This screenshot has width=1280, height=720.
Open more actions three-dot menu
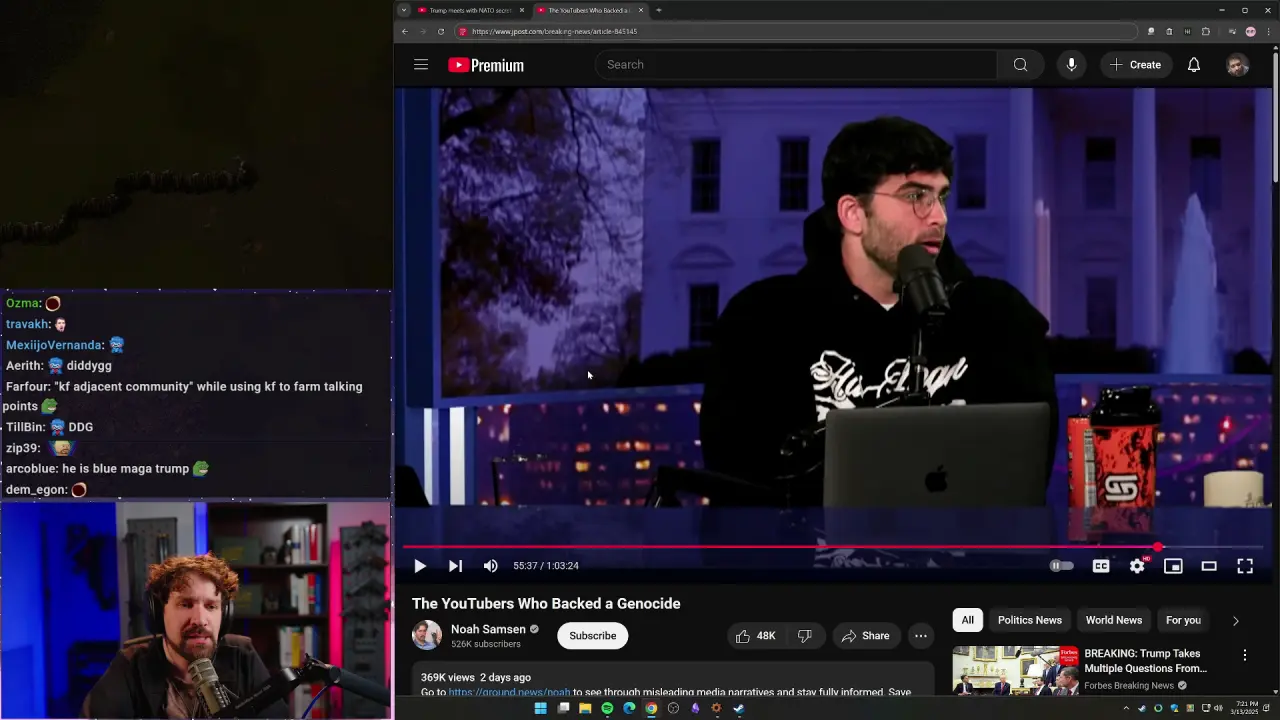(921, 636)
